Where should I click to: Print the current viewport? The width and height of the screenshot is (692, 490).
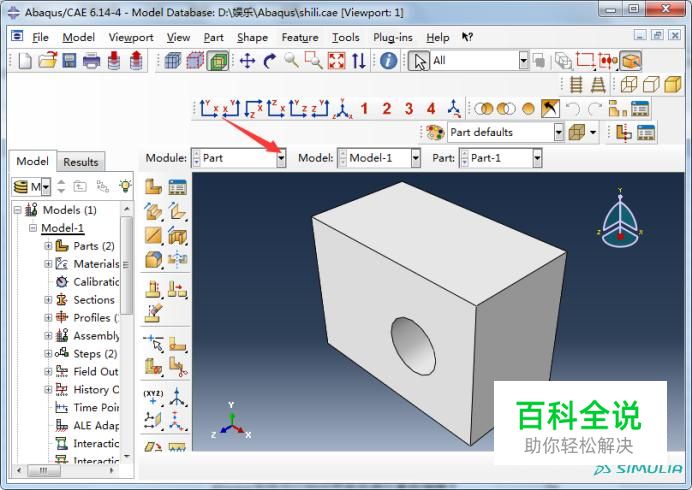91,60
